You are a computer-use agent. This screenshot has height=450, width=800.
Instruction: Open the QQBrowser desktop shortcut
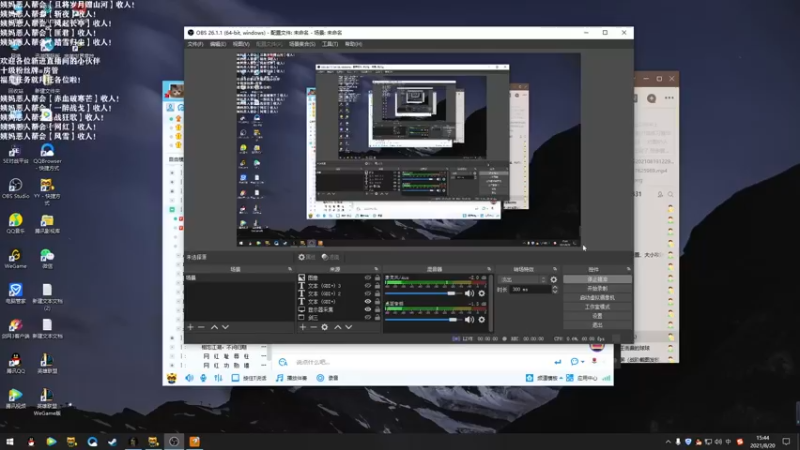47,156
